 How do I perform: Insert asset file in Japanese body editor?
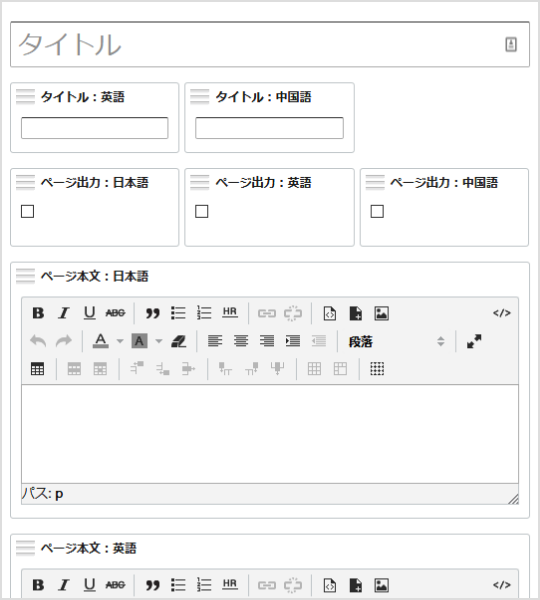tap(356, 313)
